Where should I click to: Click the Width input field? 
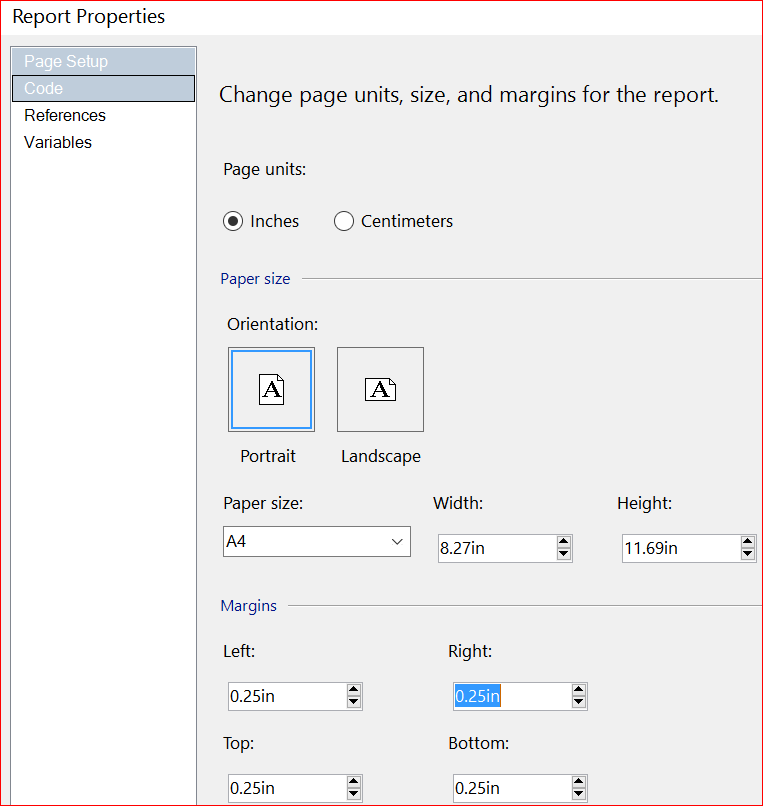pyautogui.click(x=494, y=548)
